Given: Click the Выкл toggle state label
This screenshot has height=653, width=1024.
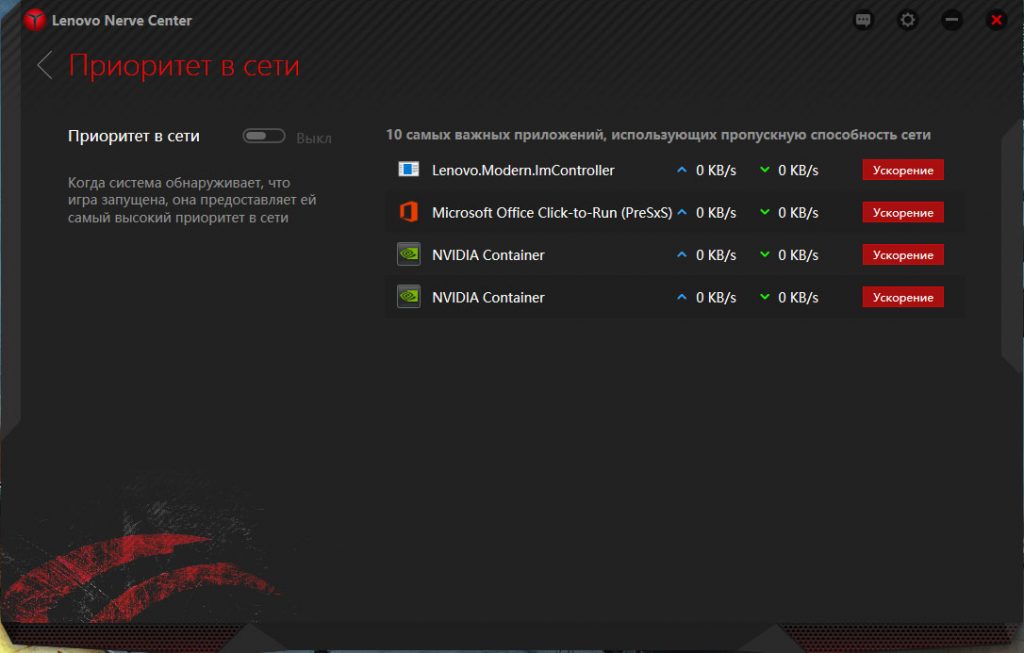Looking at the screenshot, I should click(313, 138).
